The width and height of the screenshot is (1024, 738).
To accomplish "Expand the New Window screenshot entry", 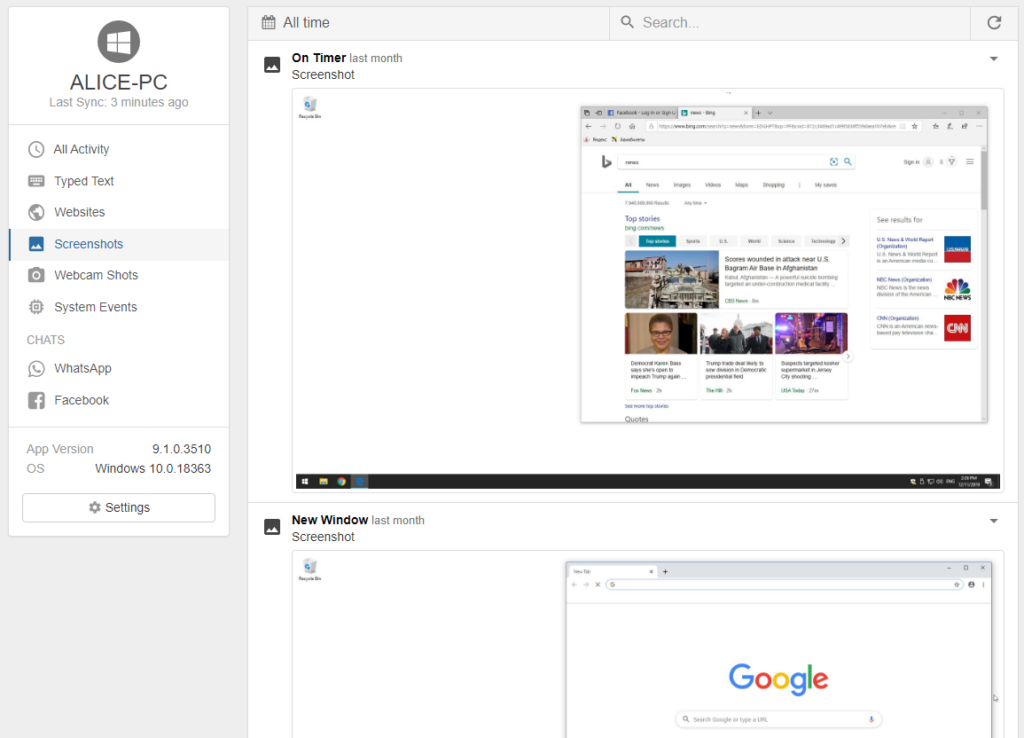I will (x=993, y=520).
